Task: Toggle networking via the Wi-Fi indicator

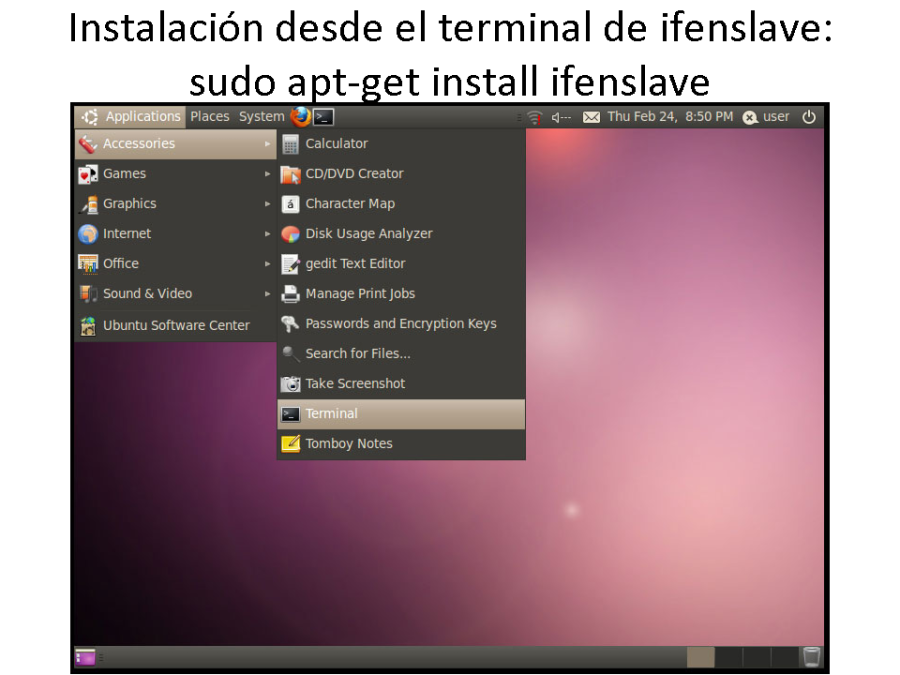Action: point(534,116)
